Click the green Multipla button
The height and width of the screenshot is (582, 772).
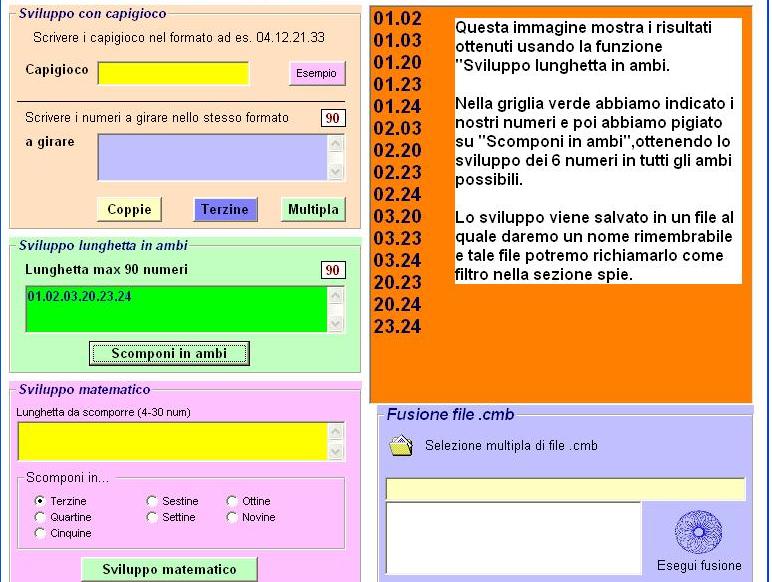pyautogui.click(x=313, y=209)
